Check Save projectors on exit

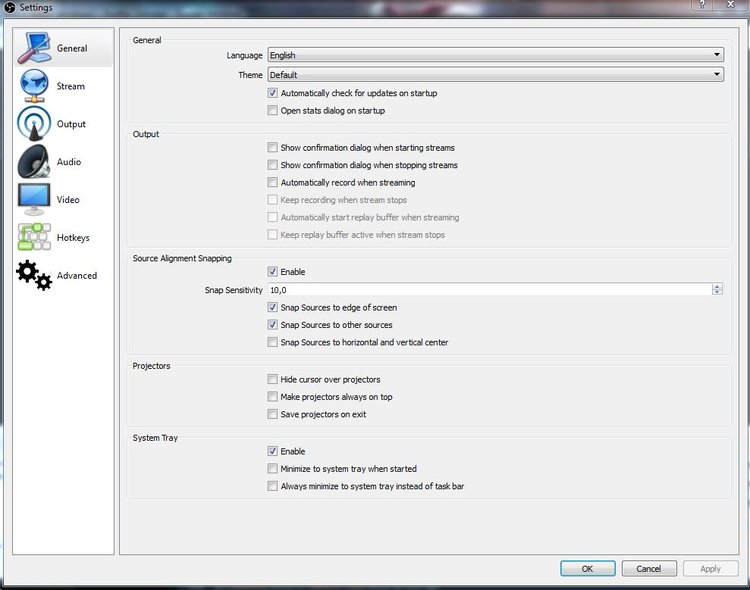coord(273,414)
